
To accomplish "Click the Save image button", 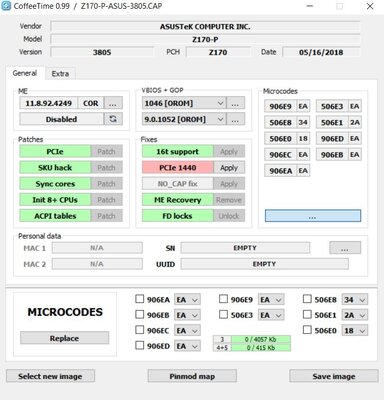I will click(334, 376).
